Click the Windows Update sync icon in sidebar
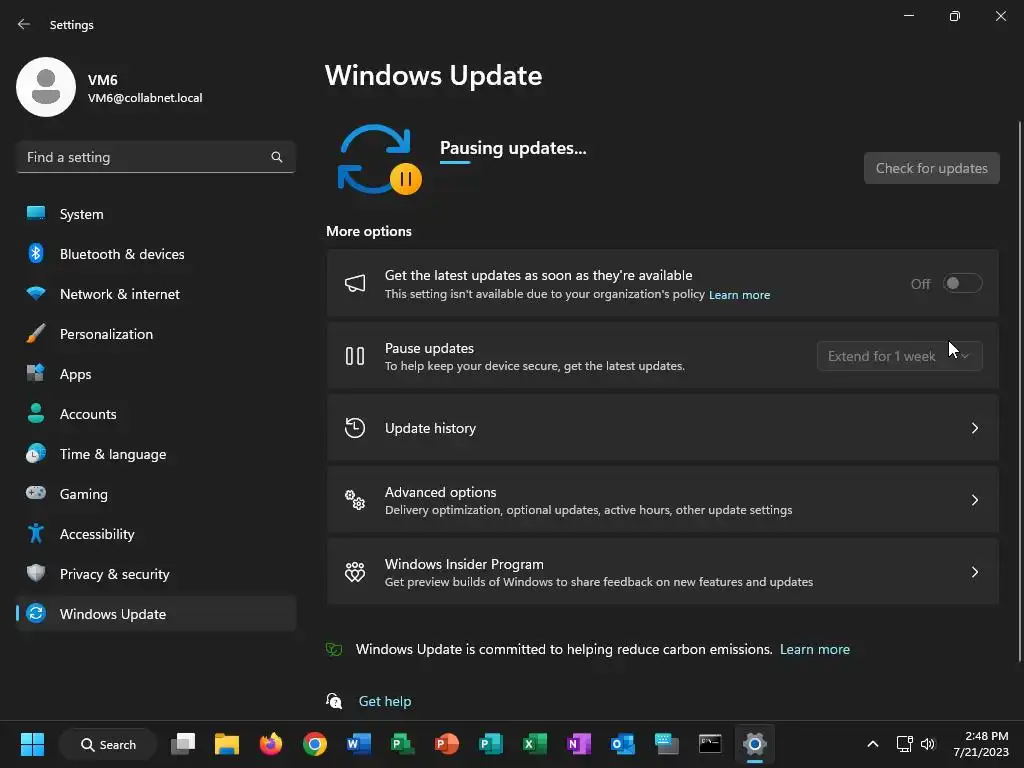Screen dimensions: 1024x768 36,613
